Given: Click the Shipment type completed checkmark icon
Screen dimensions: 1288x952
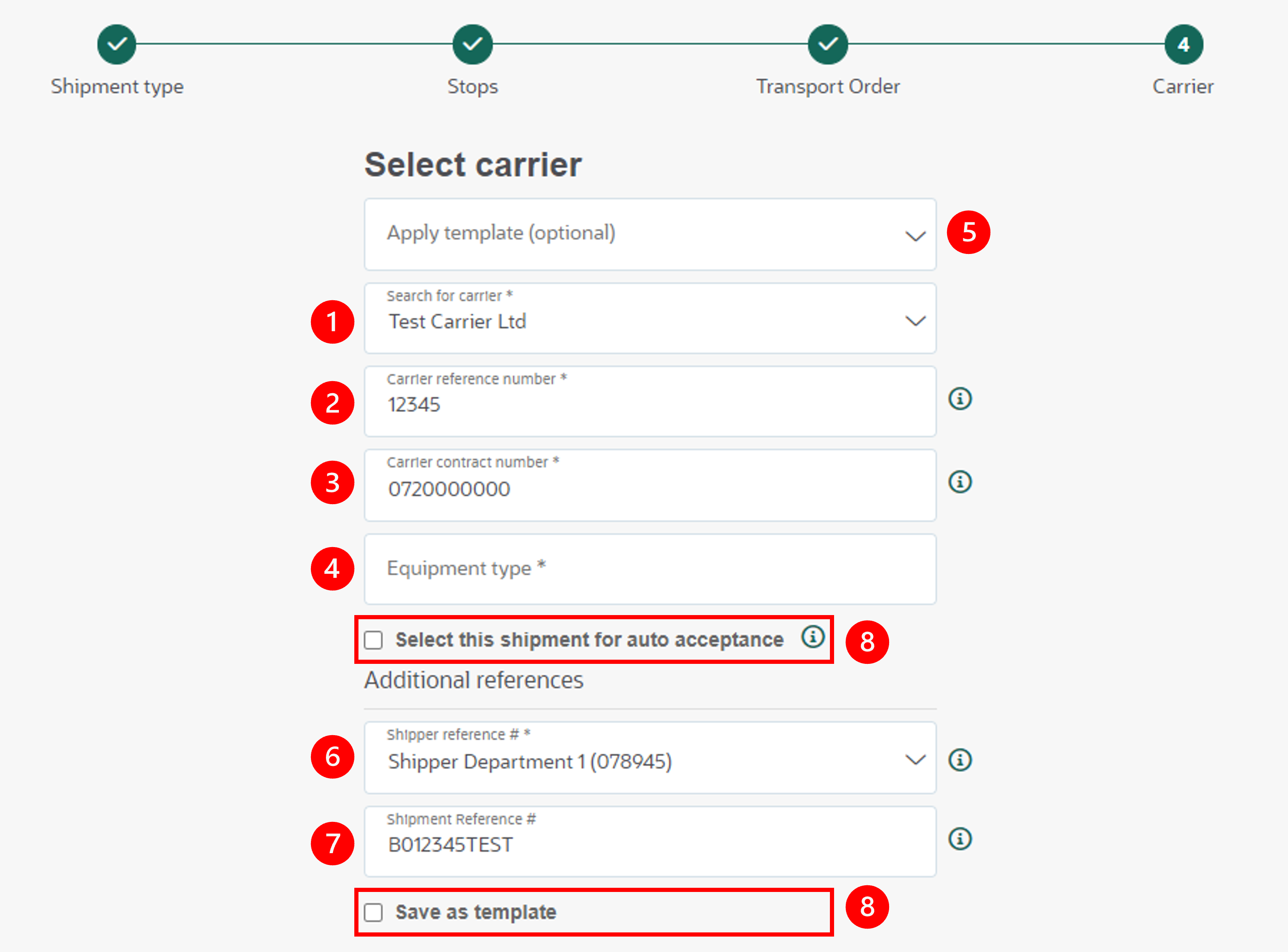Looking at the screenshot, I should (x=117, y=44).
